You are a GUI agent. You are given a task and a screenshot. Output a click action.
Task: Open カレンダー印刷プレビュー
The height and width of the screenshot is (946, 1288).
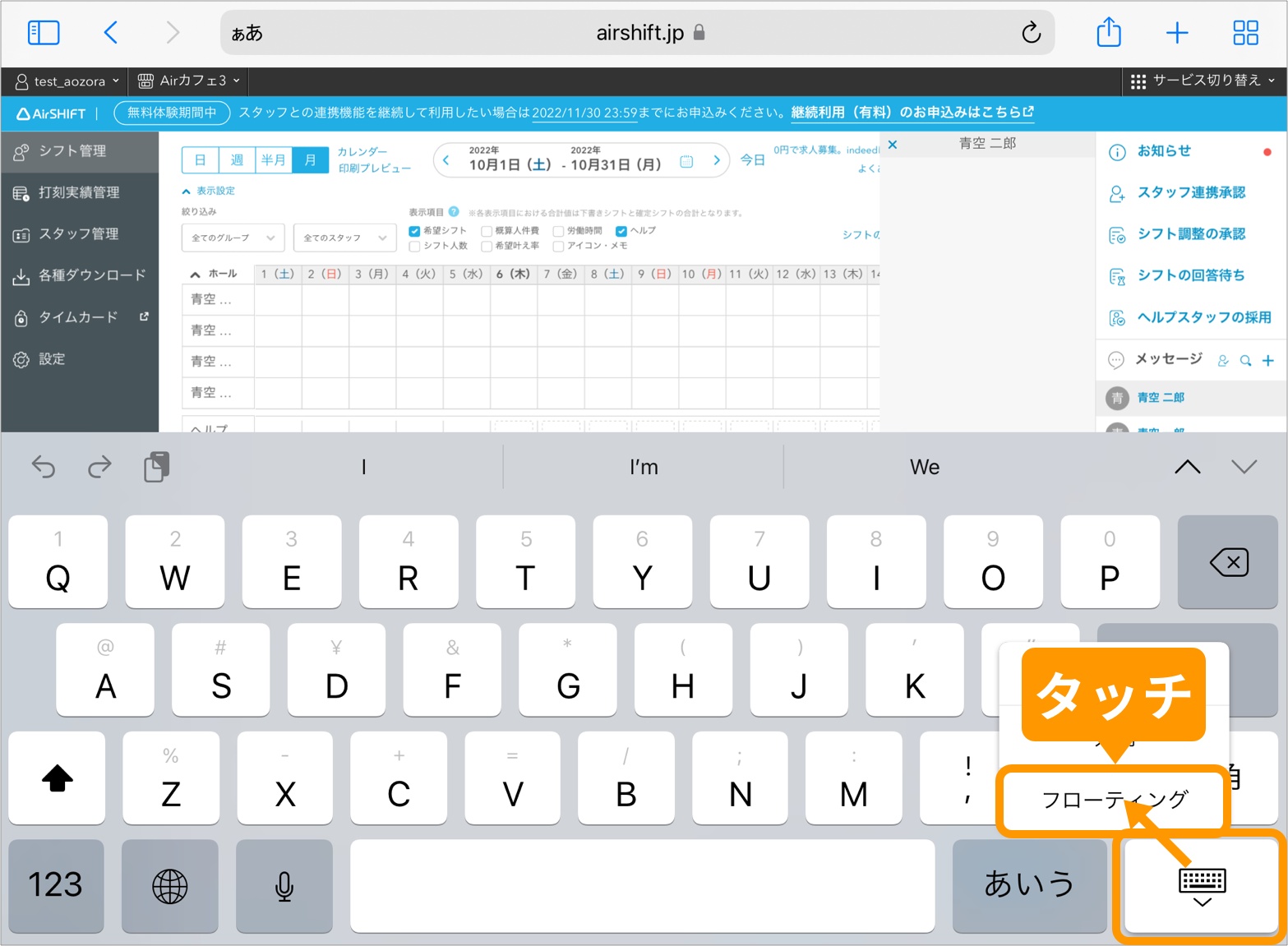tap(372, 160)
